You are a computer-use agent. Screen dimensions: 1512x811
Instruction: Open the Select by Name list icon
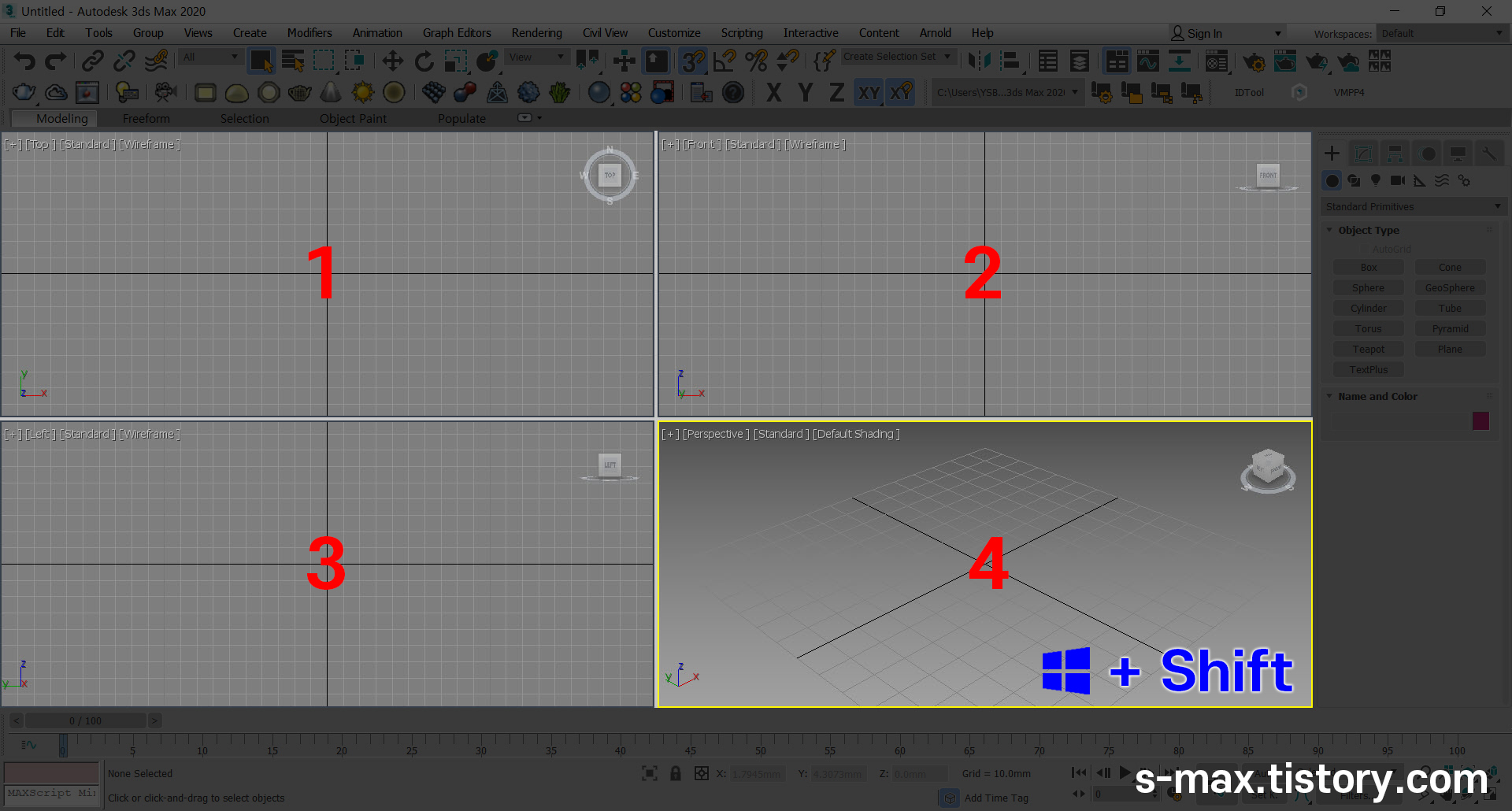(x=293, y=61)
